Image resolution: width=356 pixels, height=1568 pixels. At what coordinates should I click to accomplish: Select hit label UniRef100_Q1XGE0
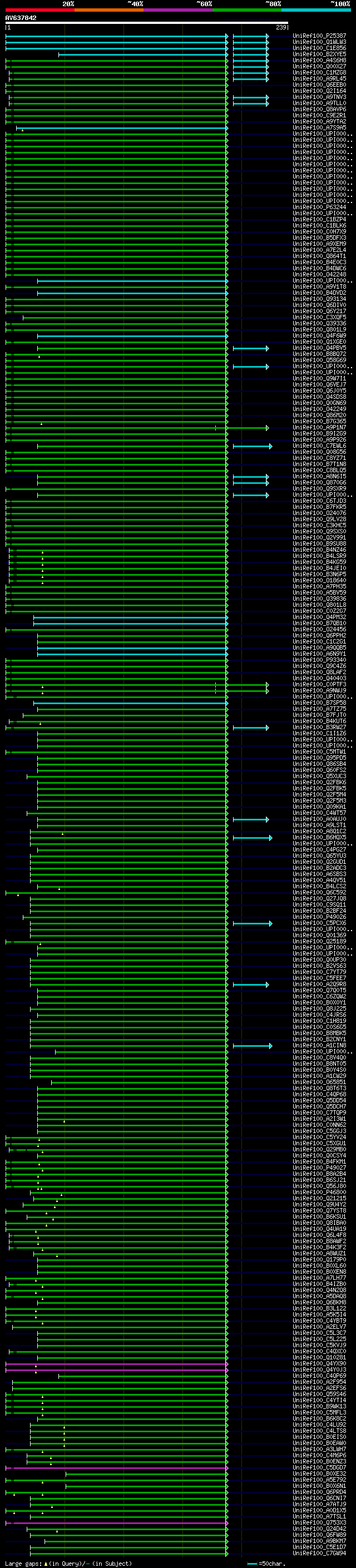[319, 342]
